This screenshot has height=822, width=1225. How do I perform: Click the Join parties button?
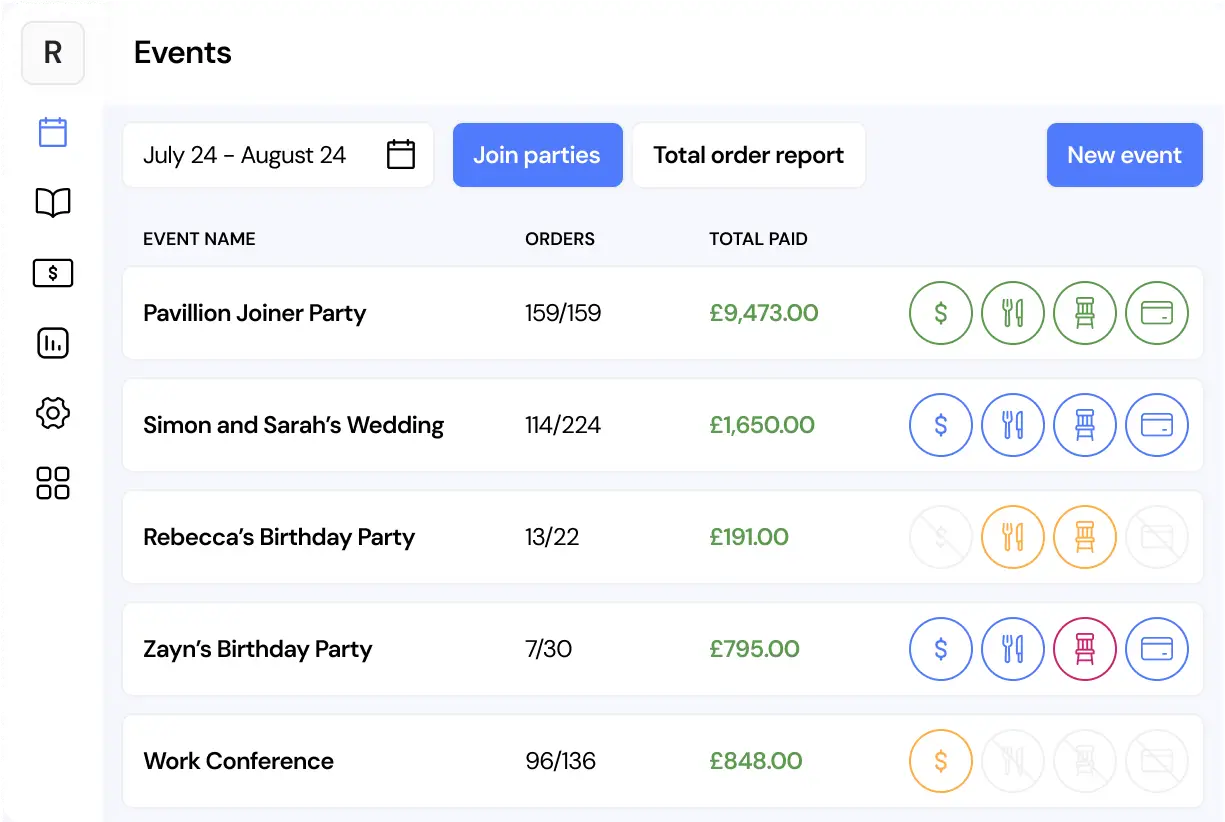537,155
